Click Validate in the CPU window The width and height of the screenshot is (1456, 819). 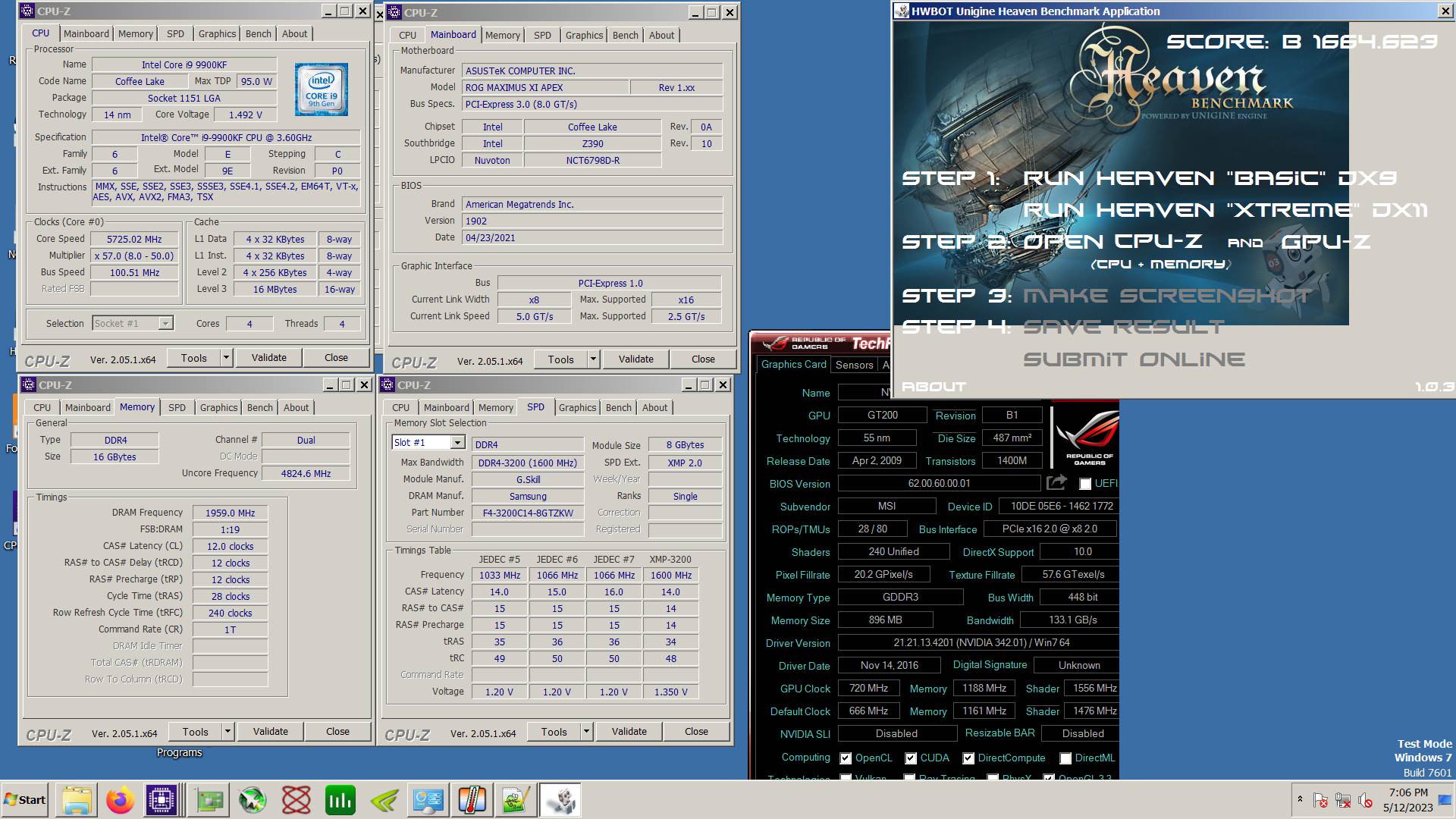coord(269,357)
